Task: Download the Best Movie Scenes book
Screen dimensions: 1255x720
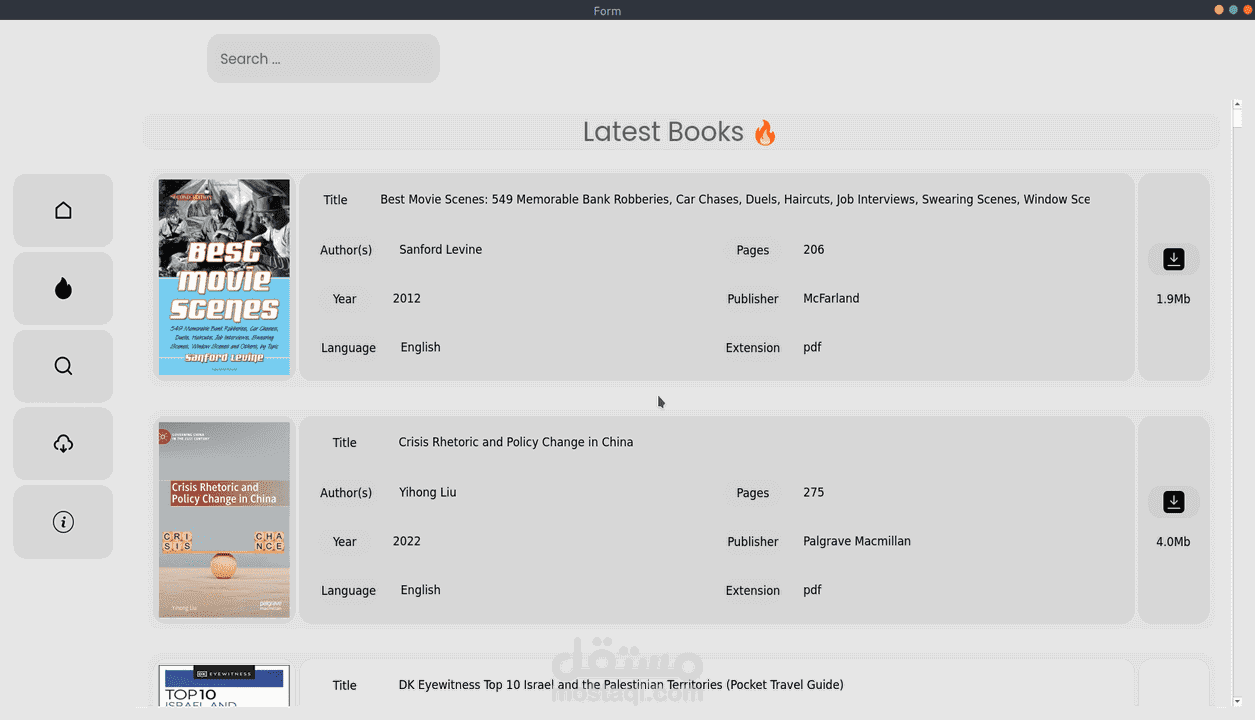Action: click(1174, 259)
